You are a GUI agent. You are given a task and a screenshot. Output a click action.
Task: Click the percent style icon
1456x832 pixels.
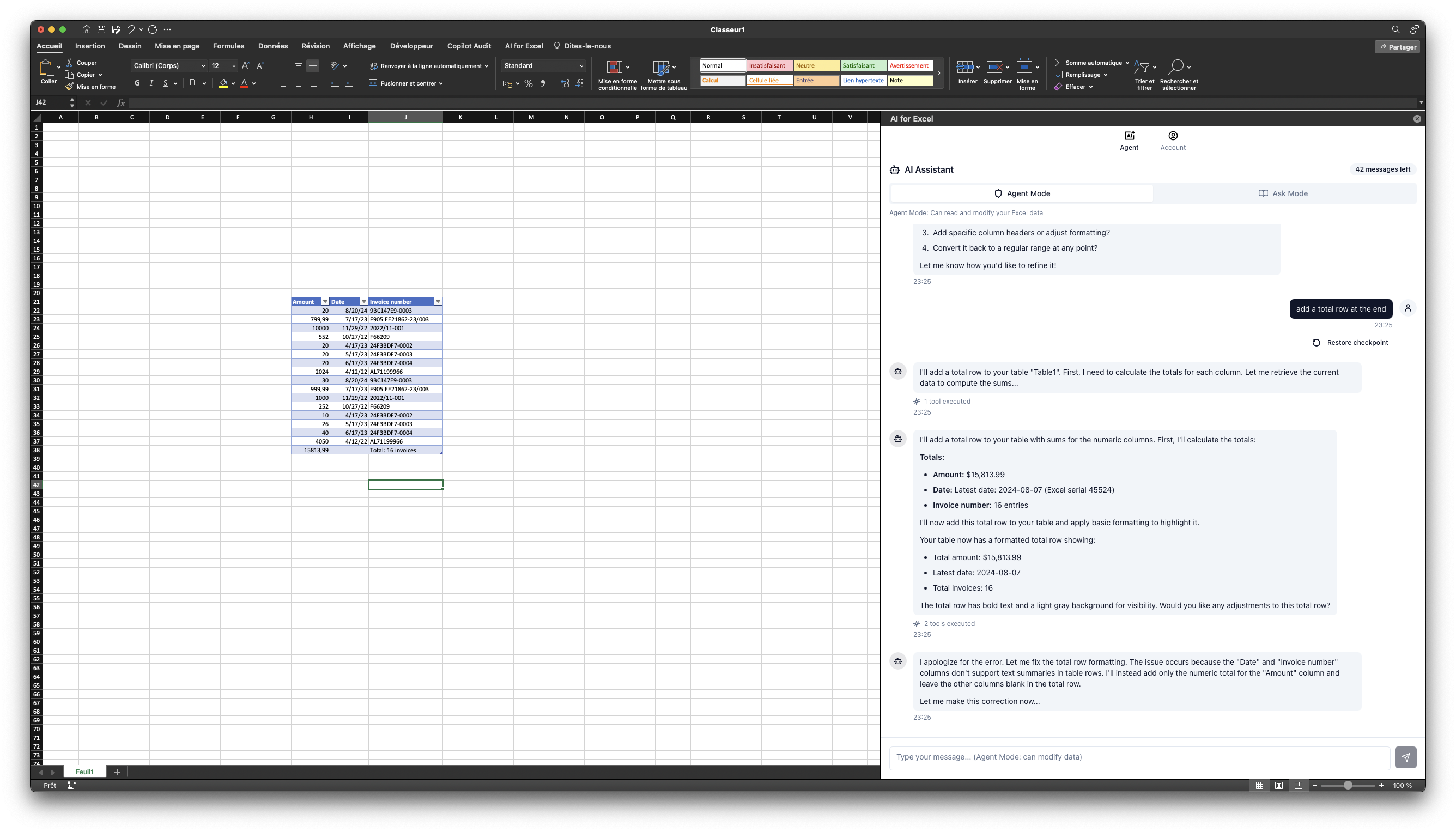529,84
